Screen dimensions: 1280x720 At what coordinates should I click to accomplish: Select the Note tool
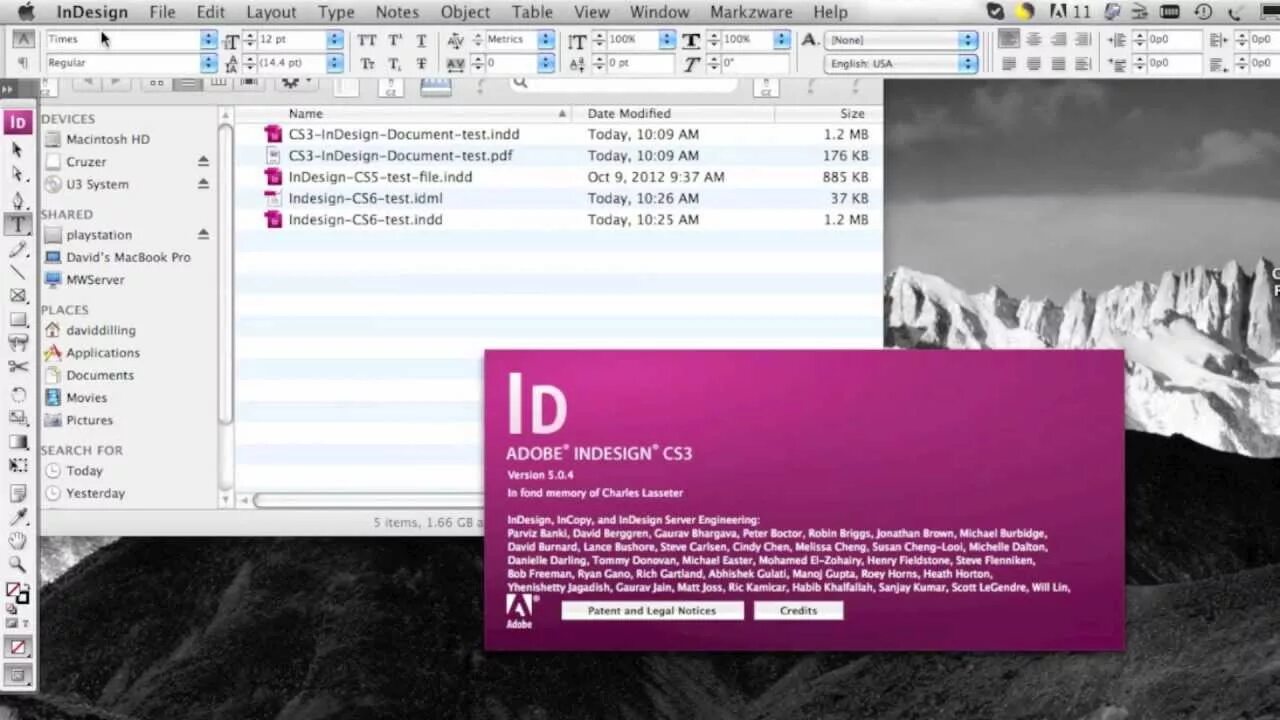point(17,493)
